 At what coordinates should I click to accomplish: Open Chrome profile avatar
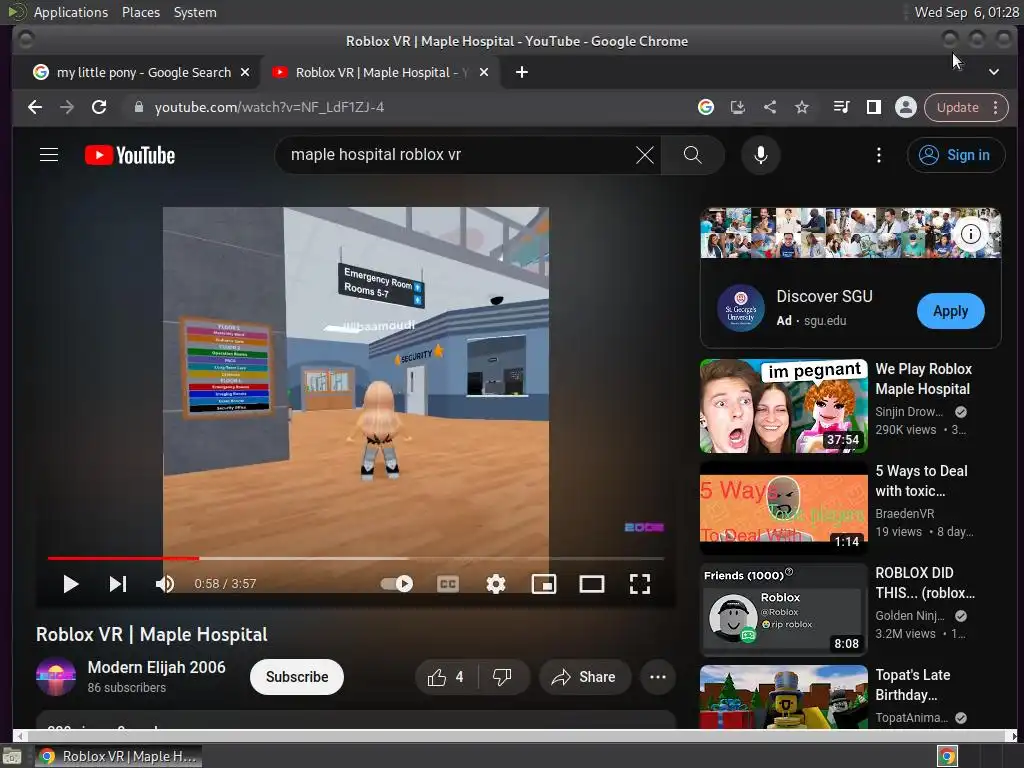pos(906,107)
